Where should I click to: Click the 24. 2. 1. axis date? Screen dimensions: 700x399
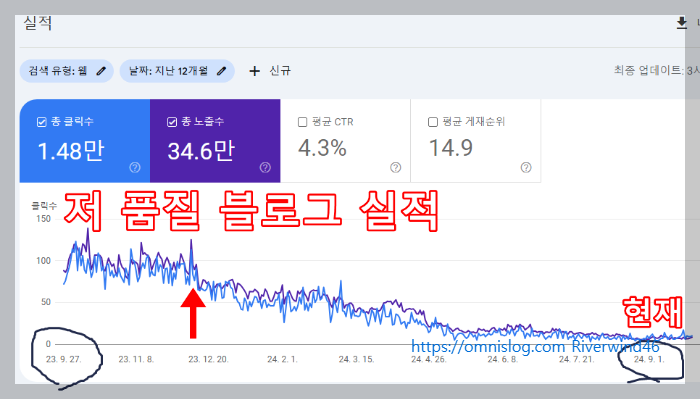[282, 359]
